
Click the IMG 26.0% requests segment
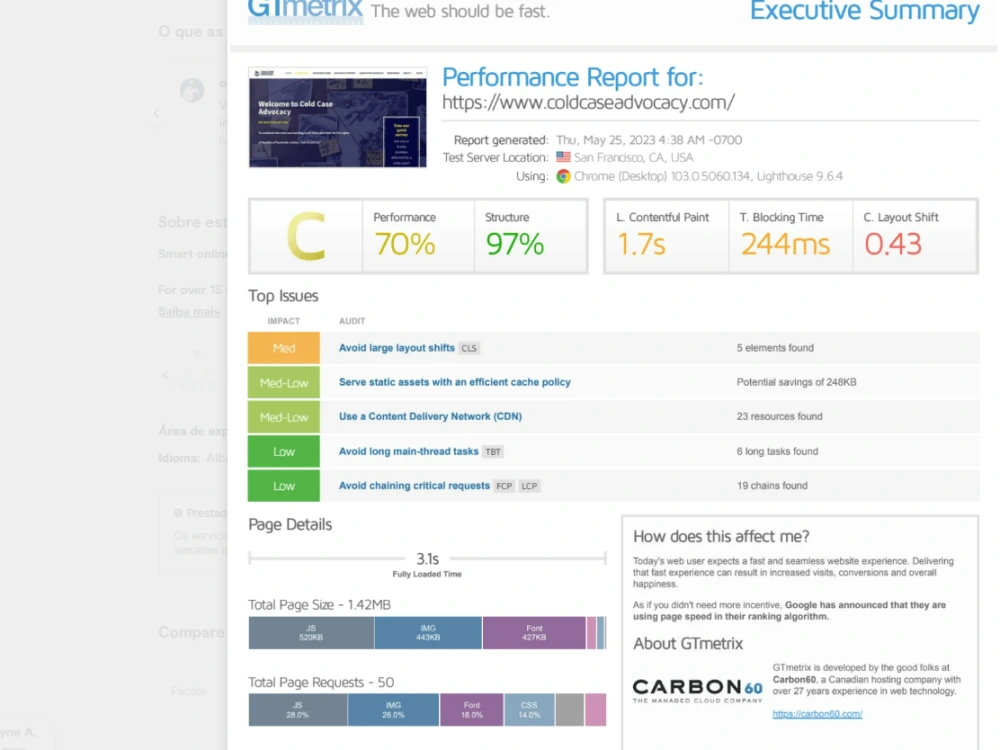393,710
